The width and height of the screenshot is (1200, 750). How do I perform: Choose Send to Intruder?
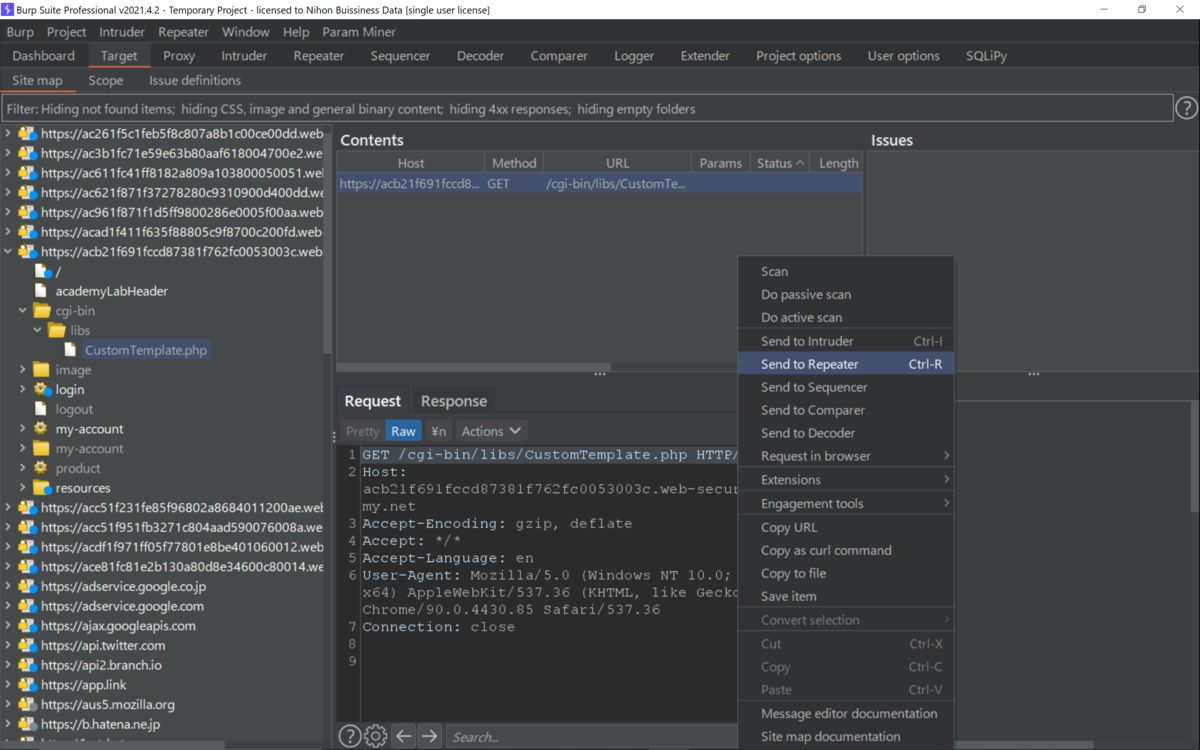[x=846, y=341]
